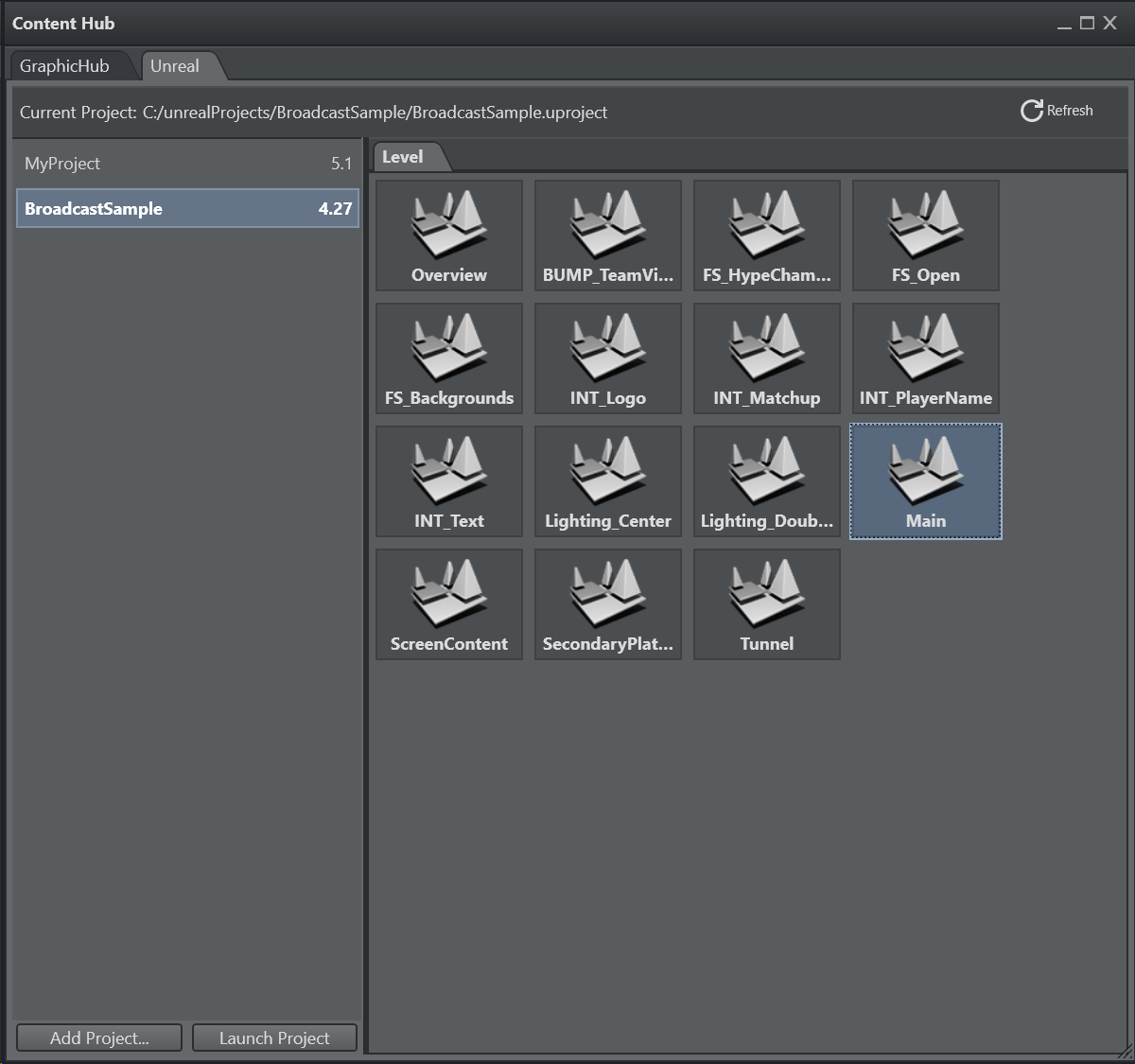Screen dimensions: 1135x1064
Task: Select the Unreal tab
Action: point(175,66)
